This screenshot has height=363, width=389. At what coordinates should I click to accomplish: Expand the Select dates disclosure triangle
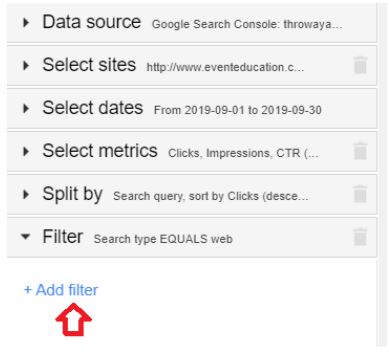click(x=26, y=108)
